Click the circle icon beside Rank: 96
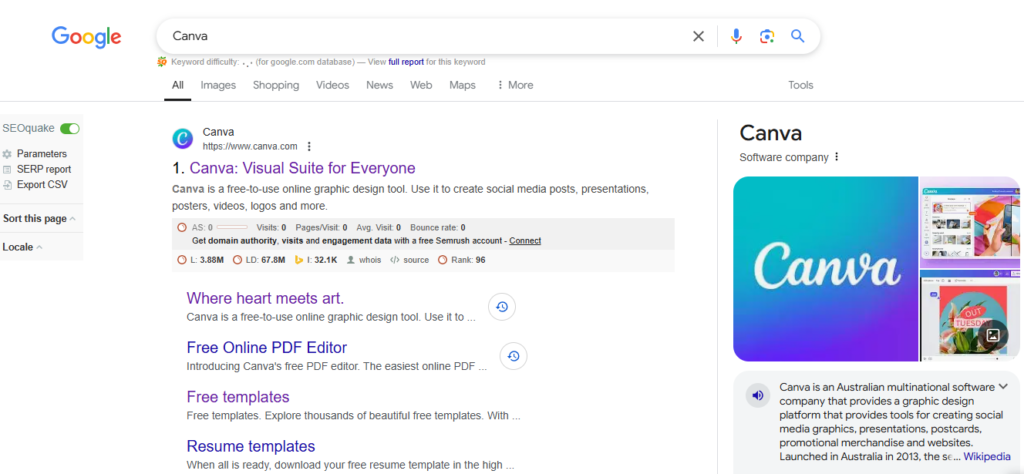 click(442, 260)
